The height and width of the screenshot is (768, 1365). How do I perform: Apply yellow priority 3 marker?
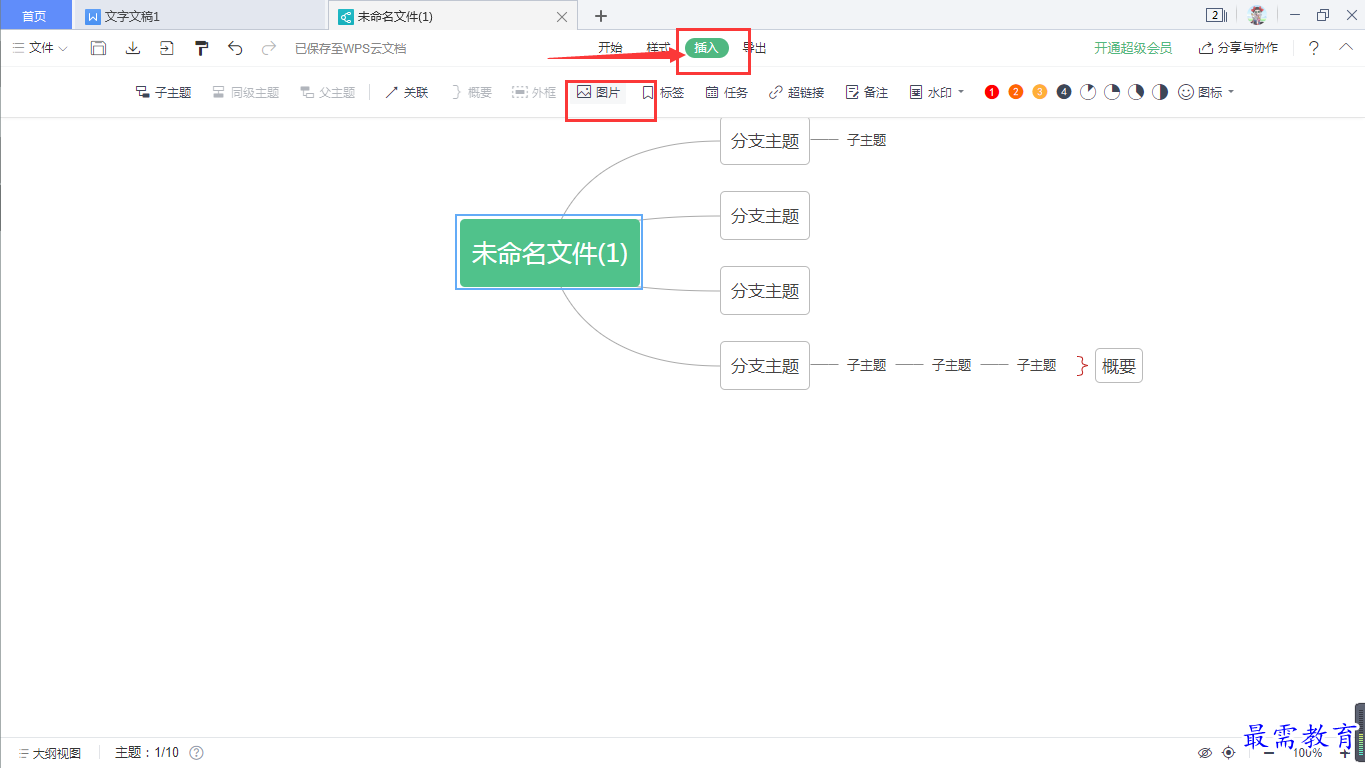1040,92
